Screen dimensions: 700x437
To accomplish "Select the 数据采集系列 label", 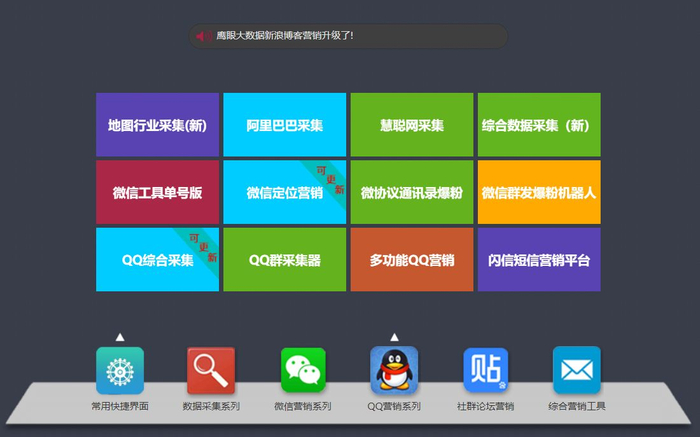I will pyautogui.click(x=211, y=406).
